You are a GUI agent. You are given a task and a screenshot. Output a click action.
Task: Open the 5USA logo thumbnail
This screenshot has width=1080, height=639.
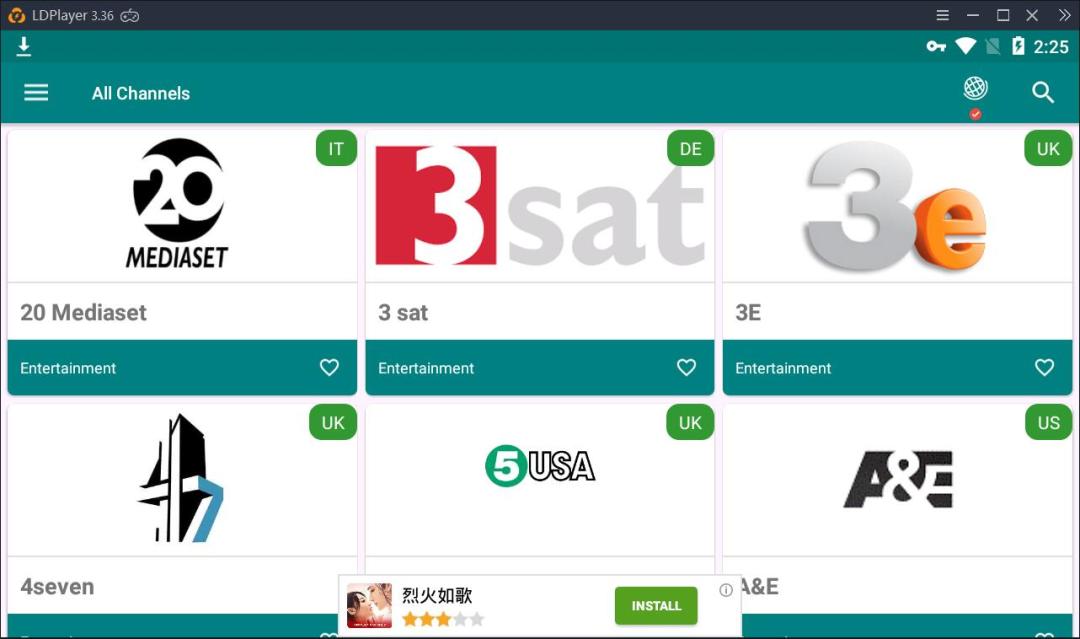click(540, 466)
